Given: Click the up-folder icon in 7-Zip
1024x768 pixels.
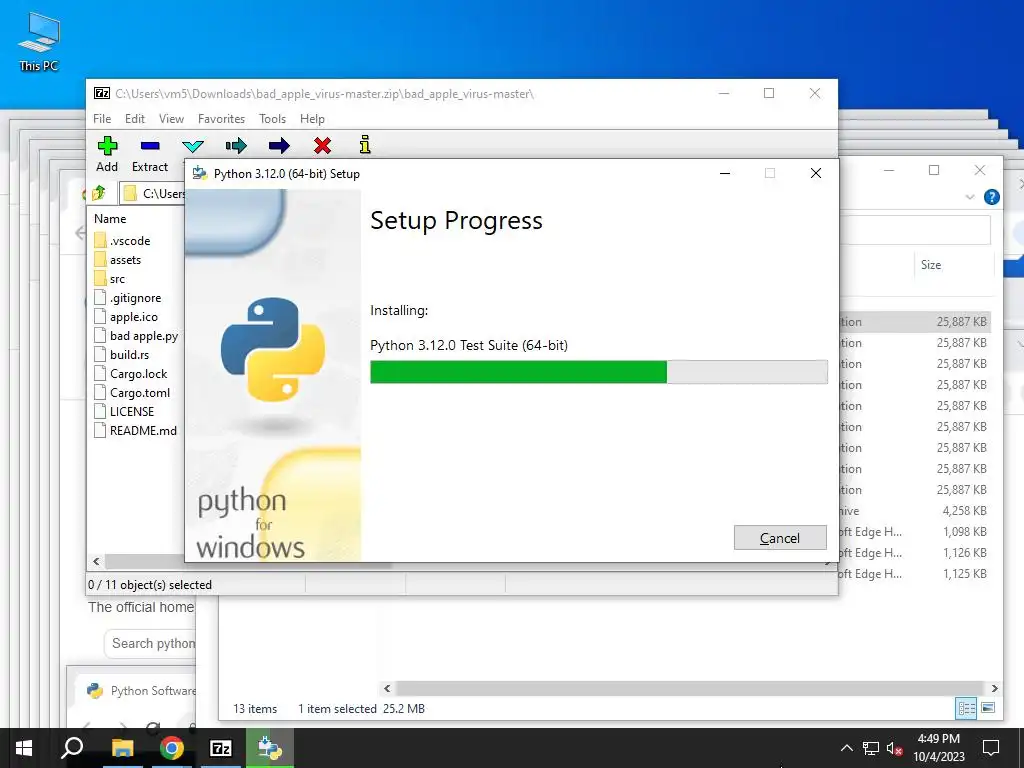Looking at the screenshot, I should click(98, 193).
